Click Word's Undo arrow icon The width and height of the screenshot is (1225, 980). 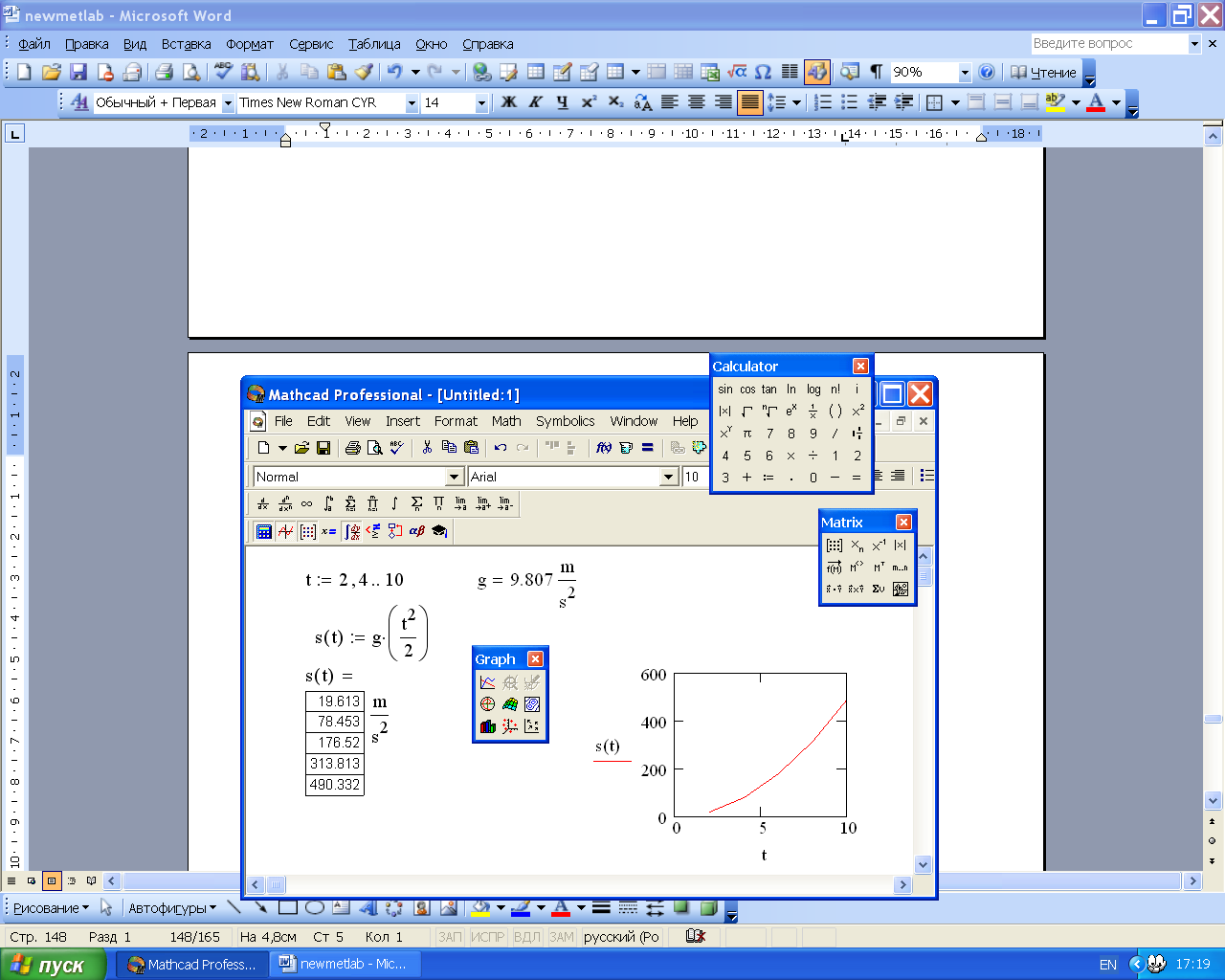pos(394,72)
